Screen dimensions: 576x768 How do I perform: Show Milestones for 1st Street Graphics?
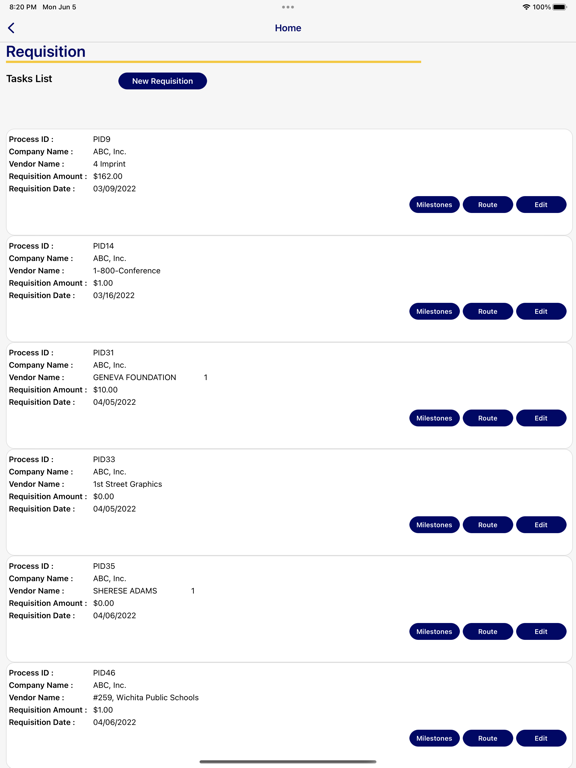[434, 525]
